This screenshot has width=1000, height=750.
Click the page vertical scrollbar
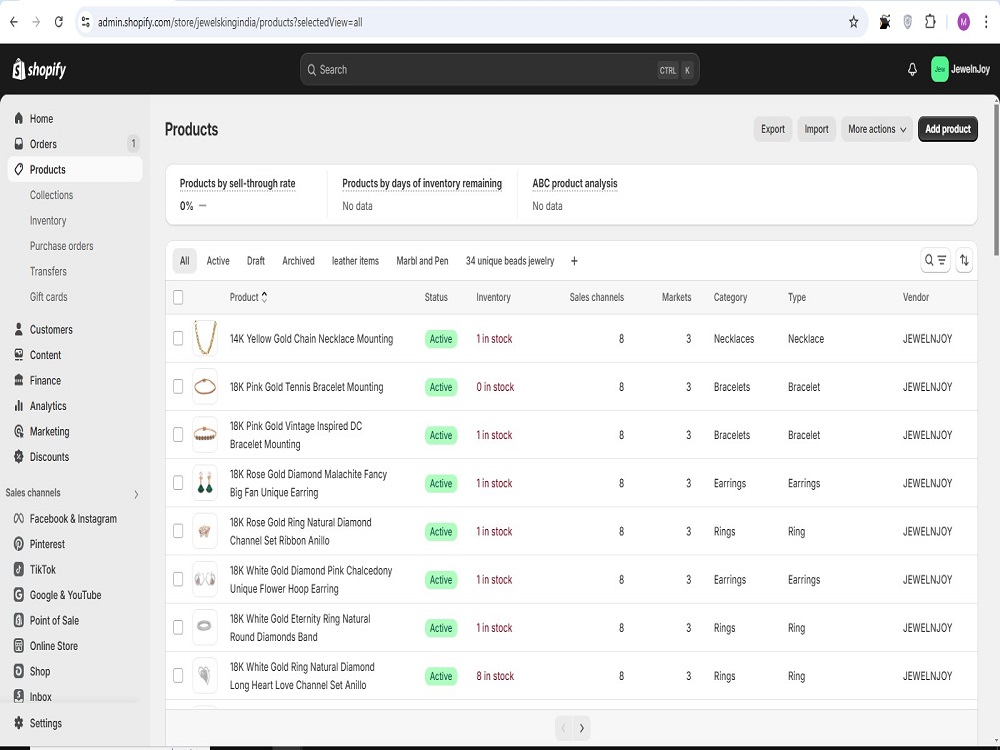[x=996, y=179]
